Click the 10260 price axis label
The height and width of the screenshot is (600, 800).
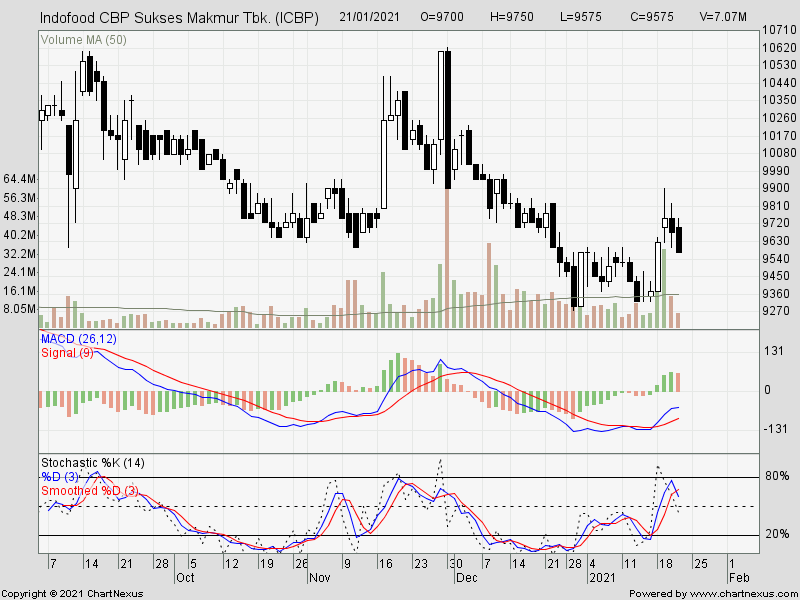click(x=779, y=118)
